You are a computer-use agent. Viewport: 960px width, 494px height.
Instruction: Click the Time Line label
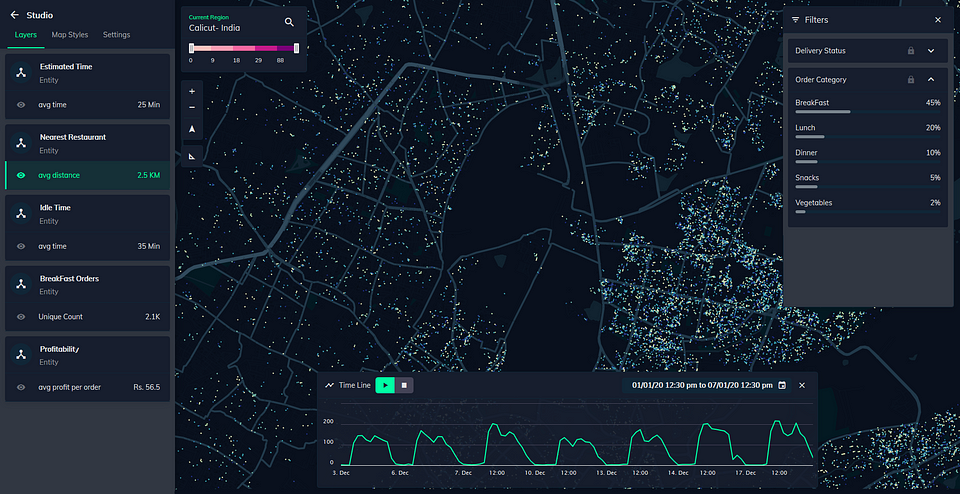(x=354, y=386)
